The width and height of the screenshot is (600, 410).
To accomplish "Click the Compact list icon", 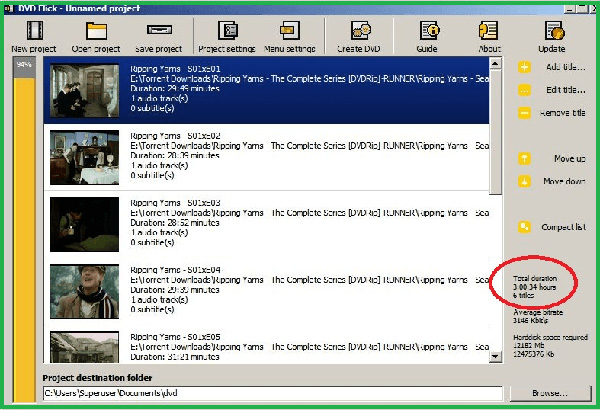I will (524, 227).
